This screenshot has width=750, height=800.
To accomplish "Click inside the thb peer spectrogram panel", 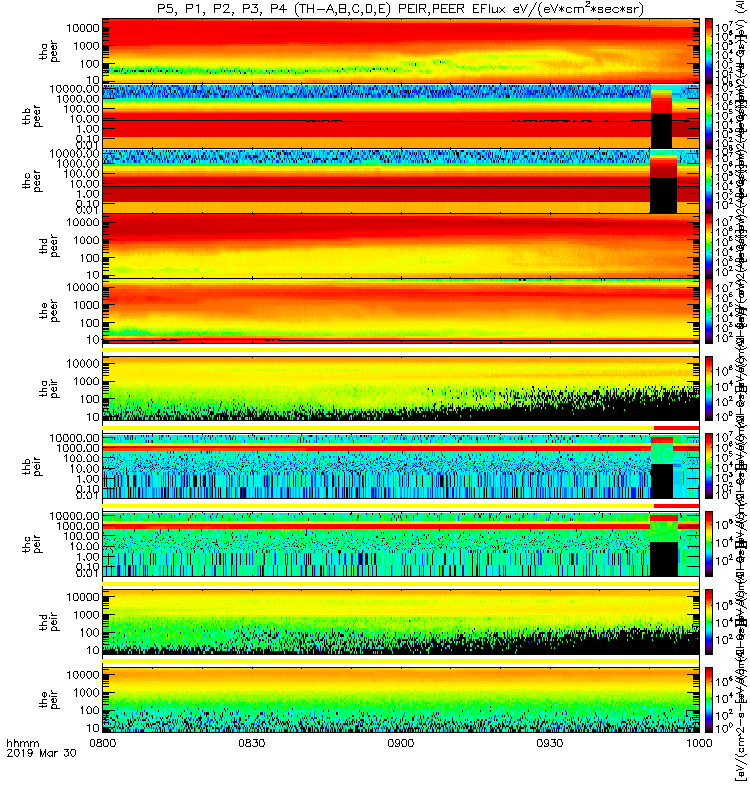I will click(x=401, y=116).
